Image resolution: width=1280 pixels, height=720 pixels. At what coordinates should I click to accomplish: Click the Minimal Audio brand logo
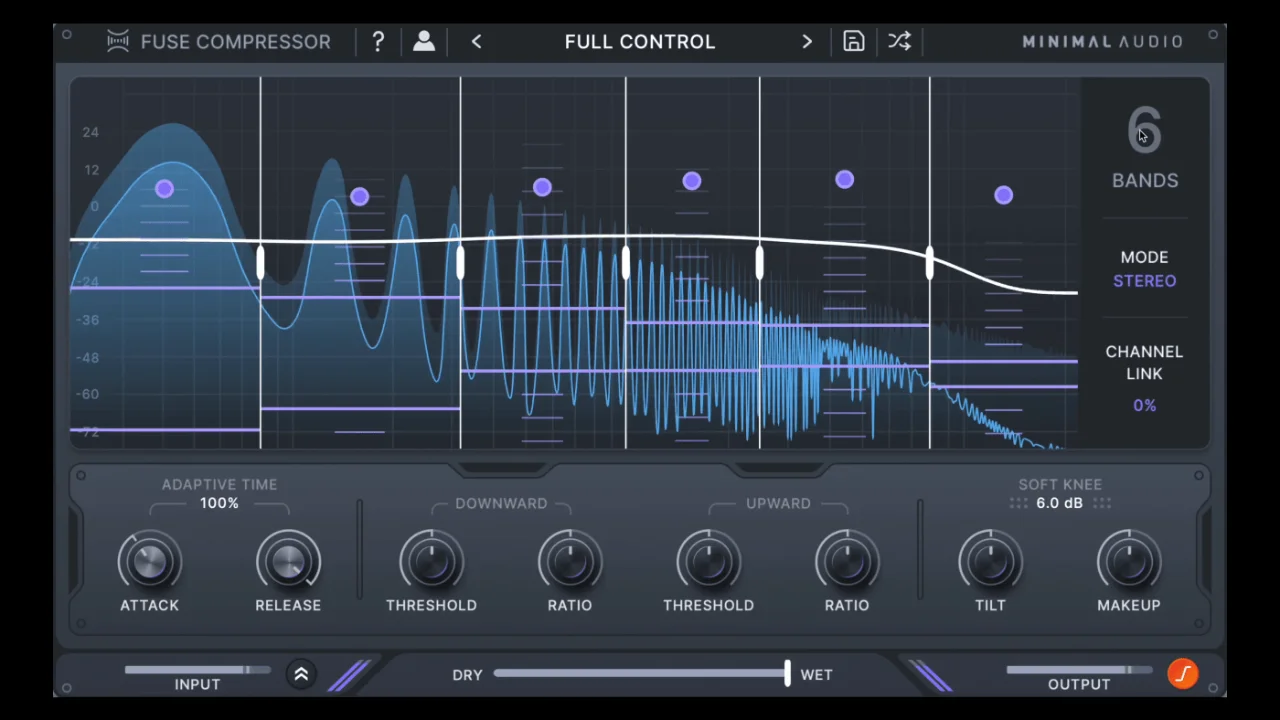pos(1102,41)
